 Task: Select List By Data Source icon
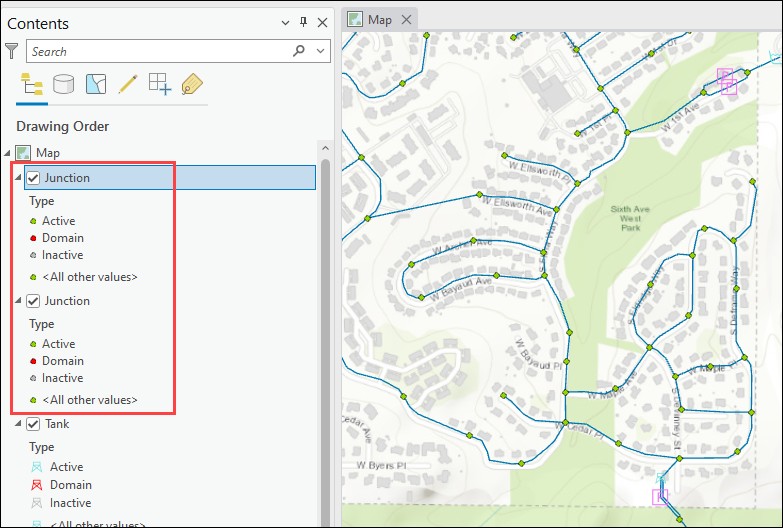(63, 84)
